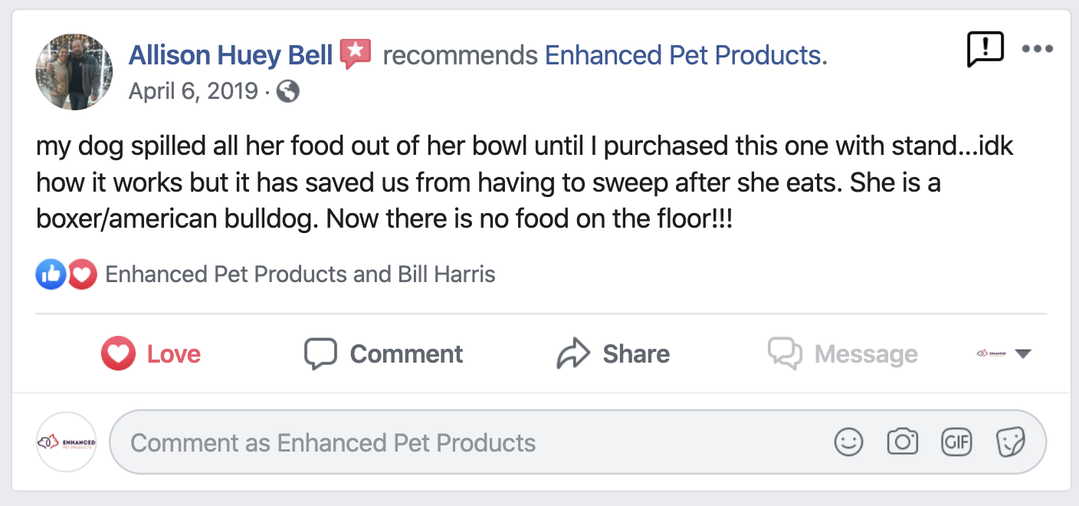Click the Comment button

pos(384,354)
